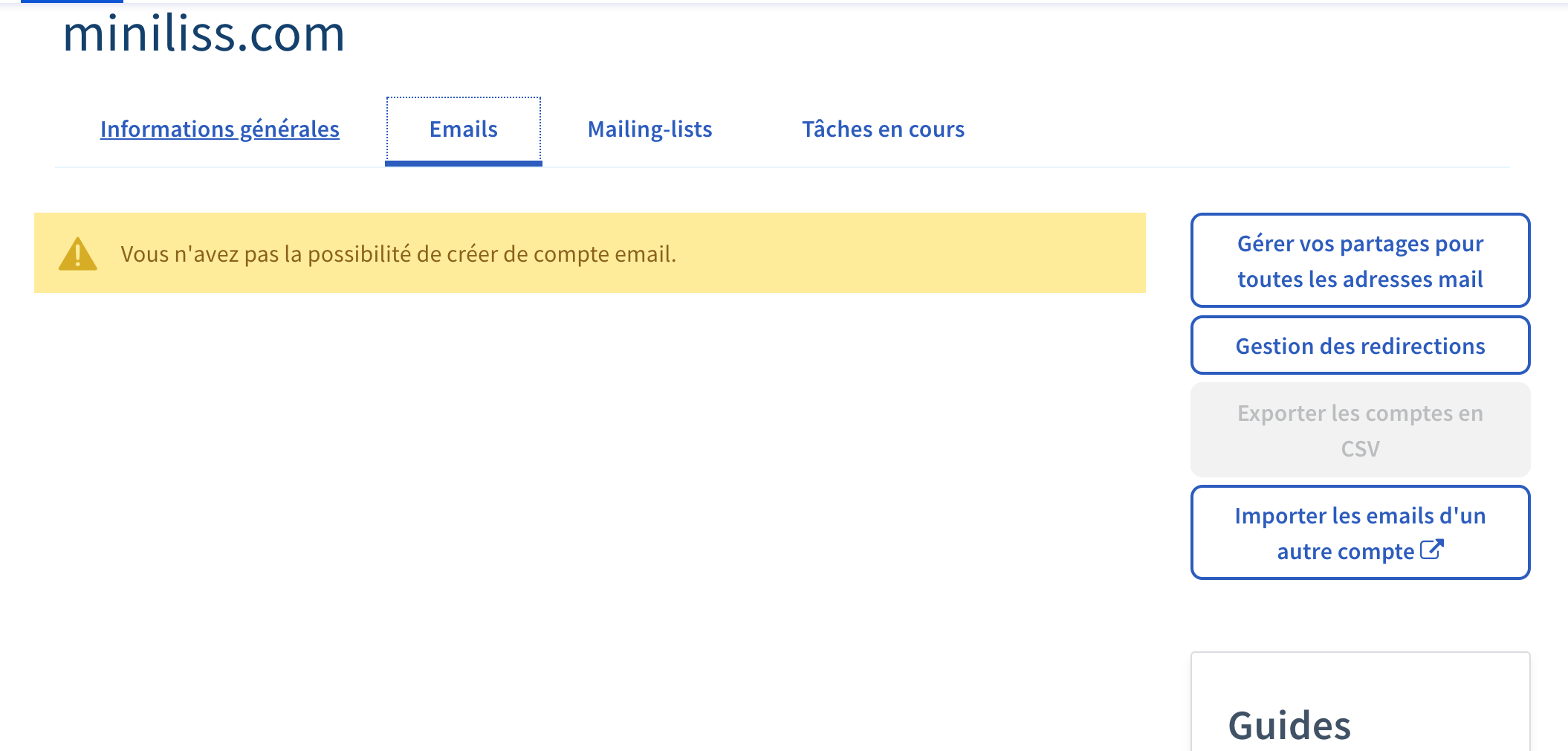The image size is (1568, 751).
Task: Click the Guides section heading
Action: [x=1289, y=725]
